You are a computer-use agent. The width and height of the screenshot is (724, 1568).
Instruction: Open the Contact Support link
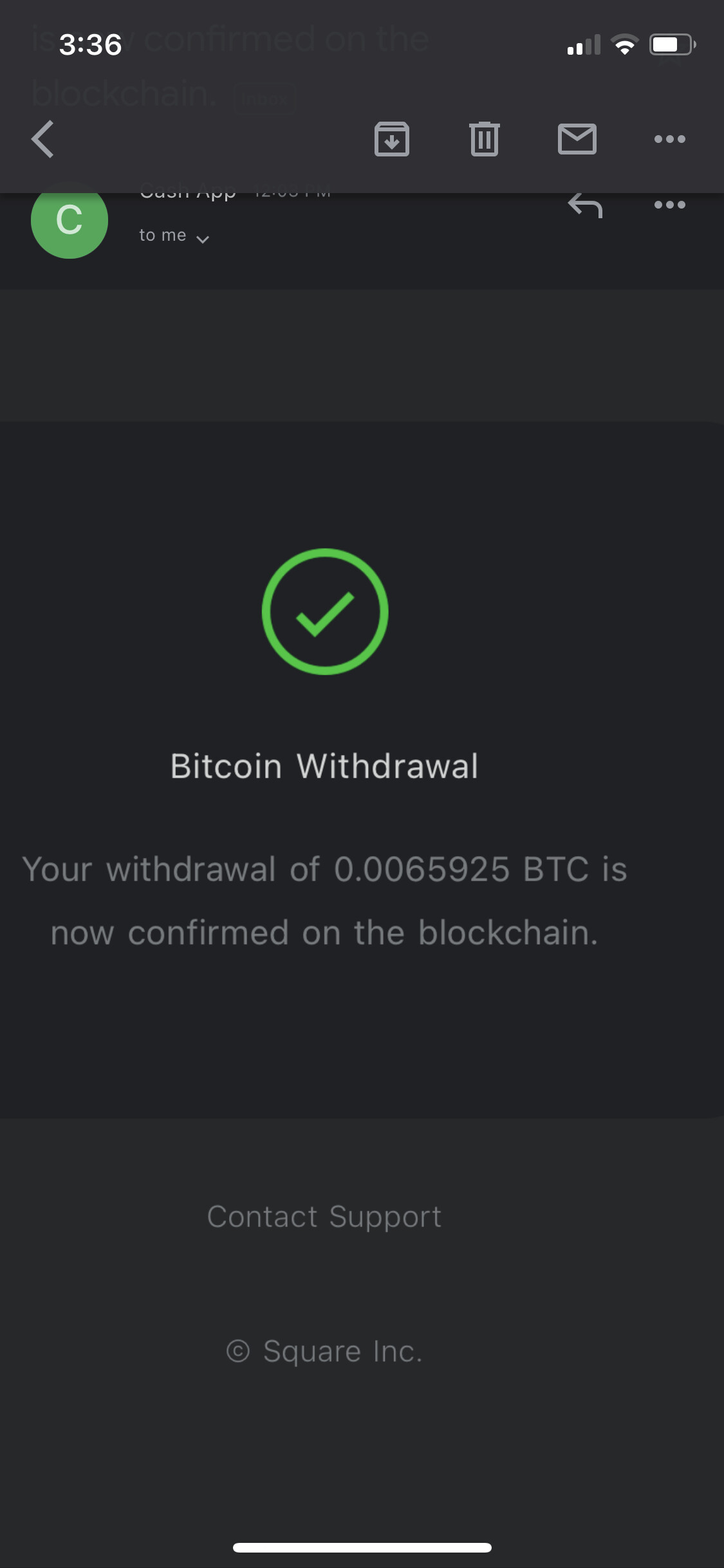click(x=324, y=1217)
